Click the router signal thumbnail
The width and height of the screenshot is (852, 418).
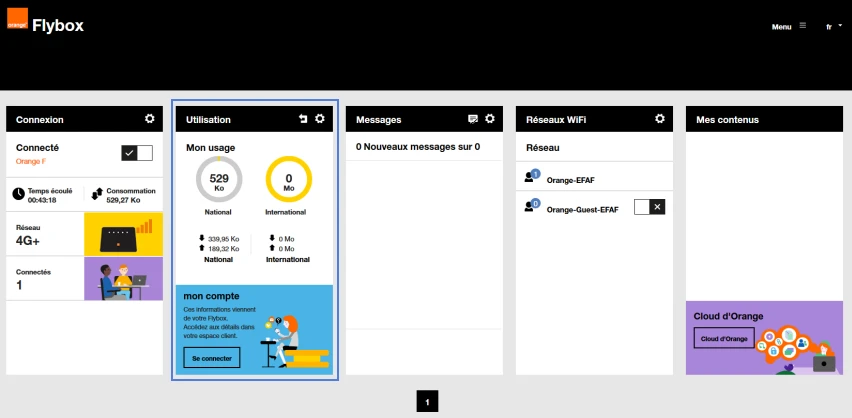123,234
